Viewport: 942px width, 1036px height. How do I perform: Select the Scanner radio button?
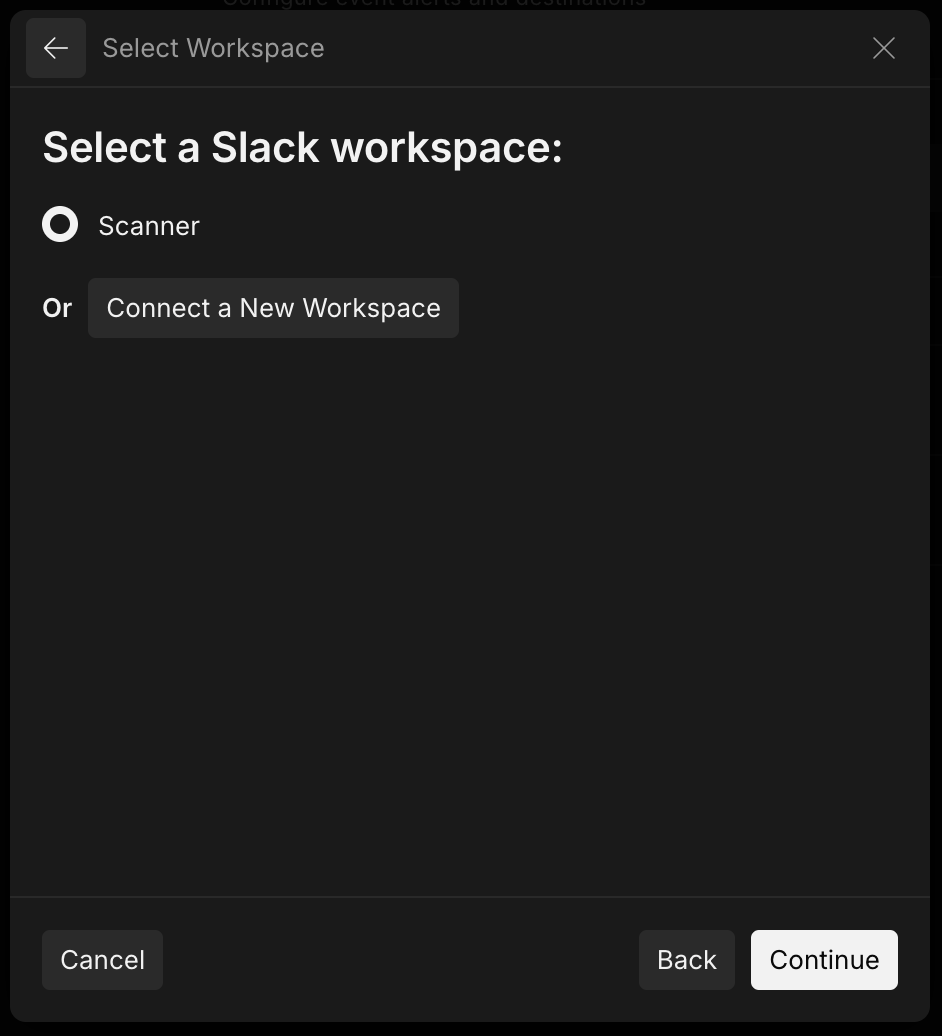tap(60, 225)
